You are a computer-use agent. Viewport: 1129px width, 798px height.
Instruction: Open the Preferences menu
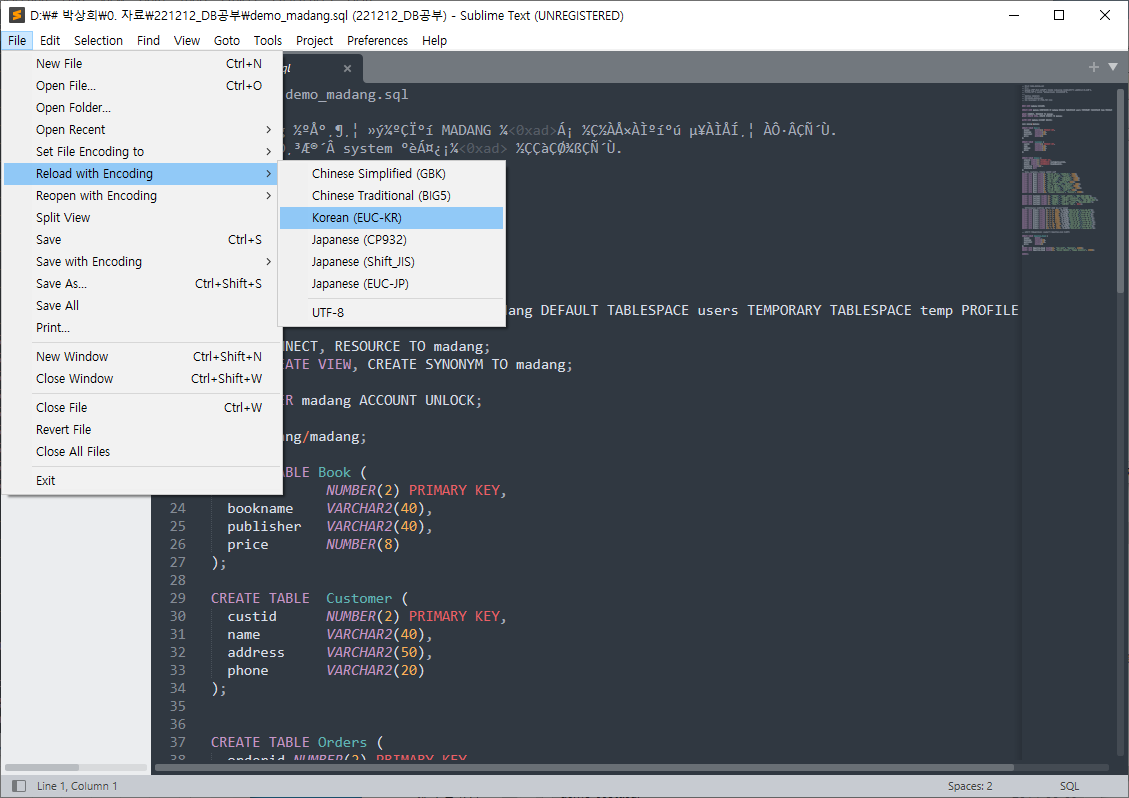pos(377,40)
